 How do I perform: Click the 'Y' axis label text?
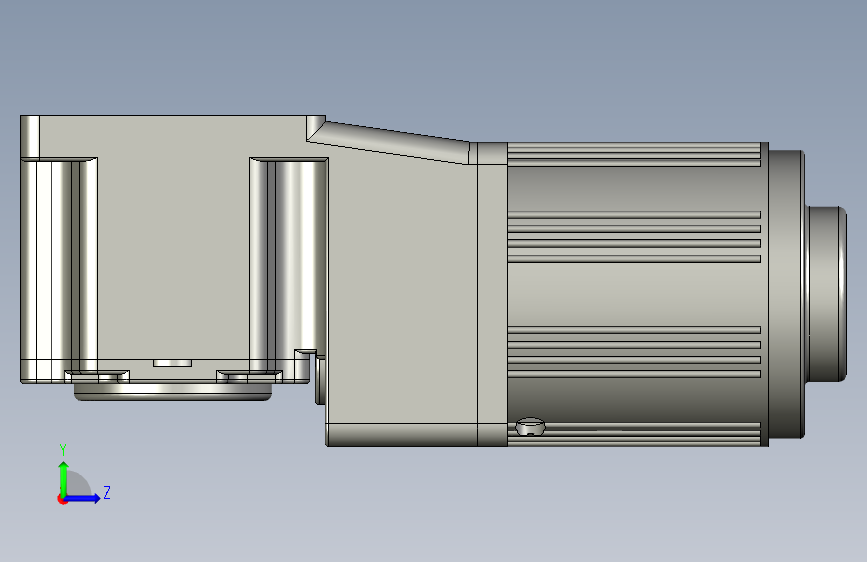(x=63, y=449)
